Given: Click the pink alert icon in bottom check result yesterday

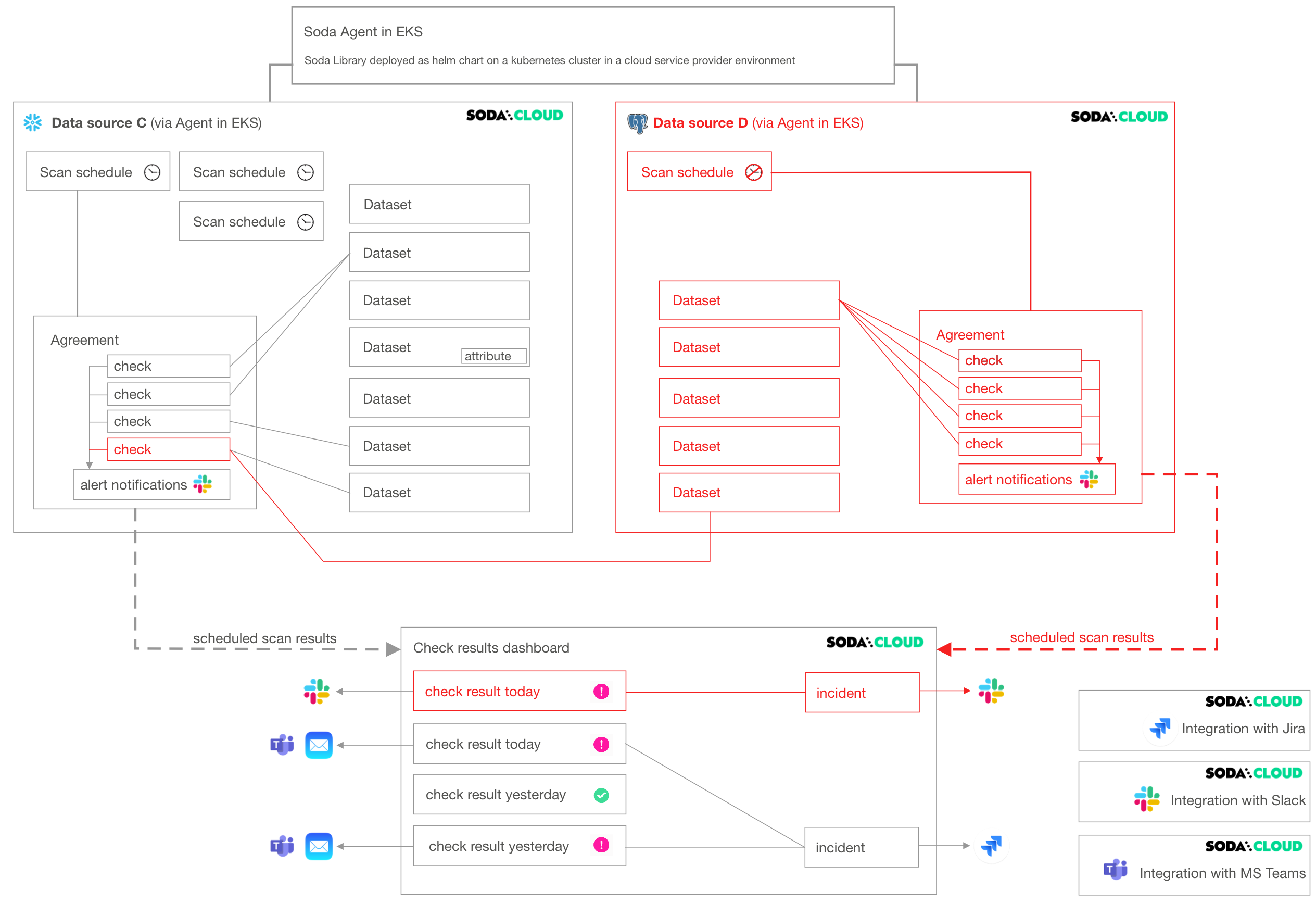Looking at the screenshot, I should [x=601, y=845].
